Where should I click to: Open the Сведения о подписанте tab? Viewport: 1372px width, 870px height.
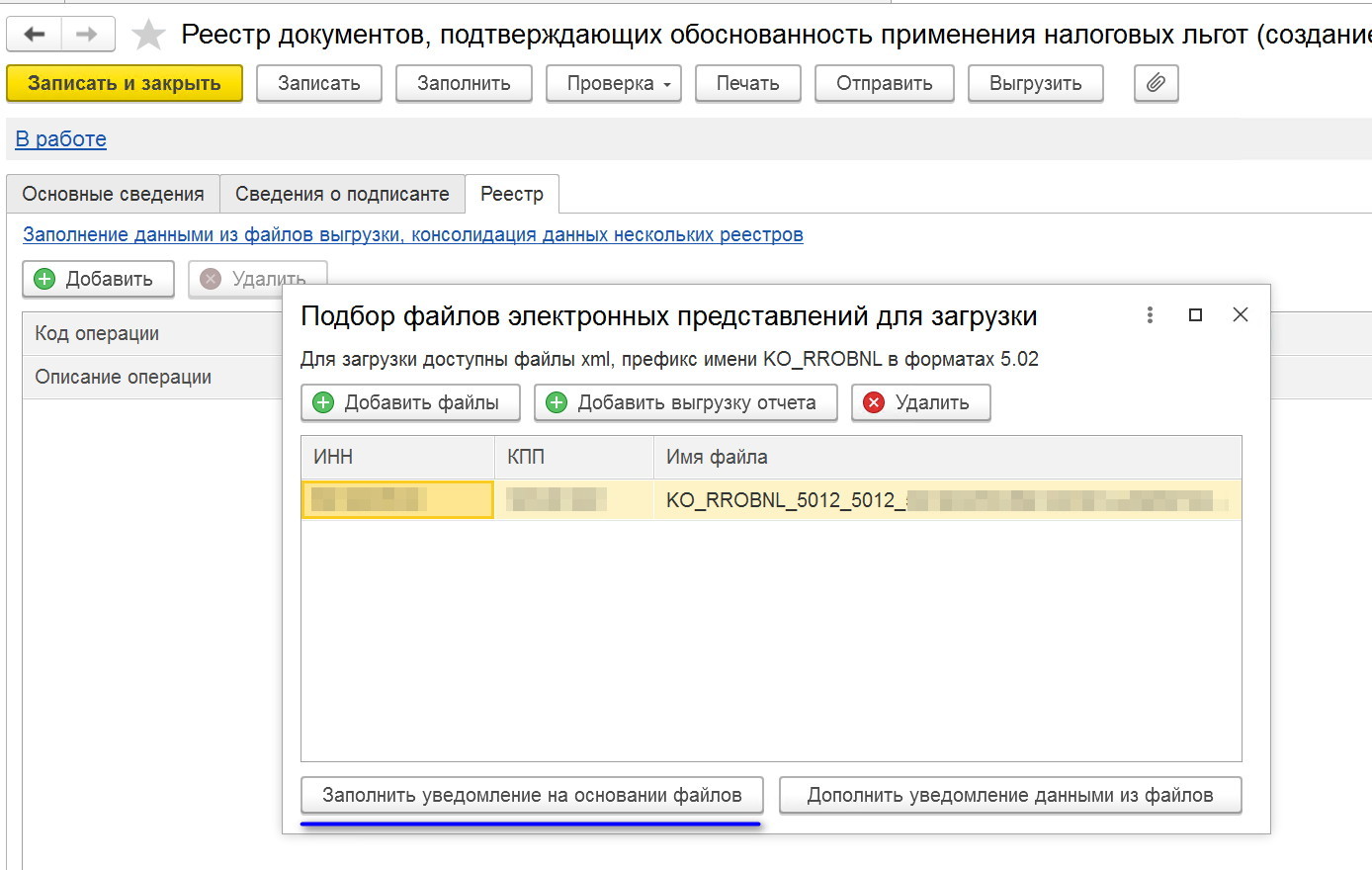tap(342, 194)
